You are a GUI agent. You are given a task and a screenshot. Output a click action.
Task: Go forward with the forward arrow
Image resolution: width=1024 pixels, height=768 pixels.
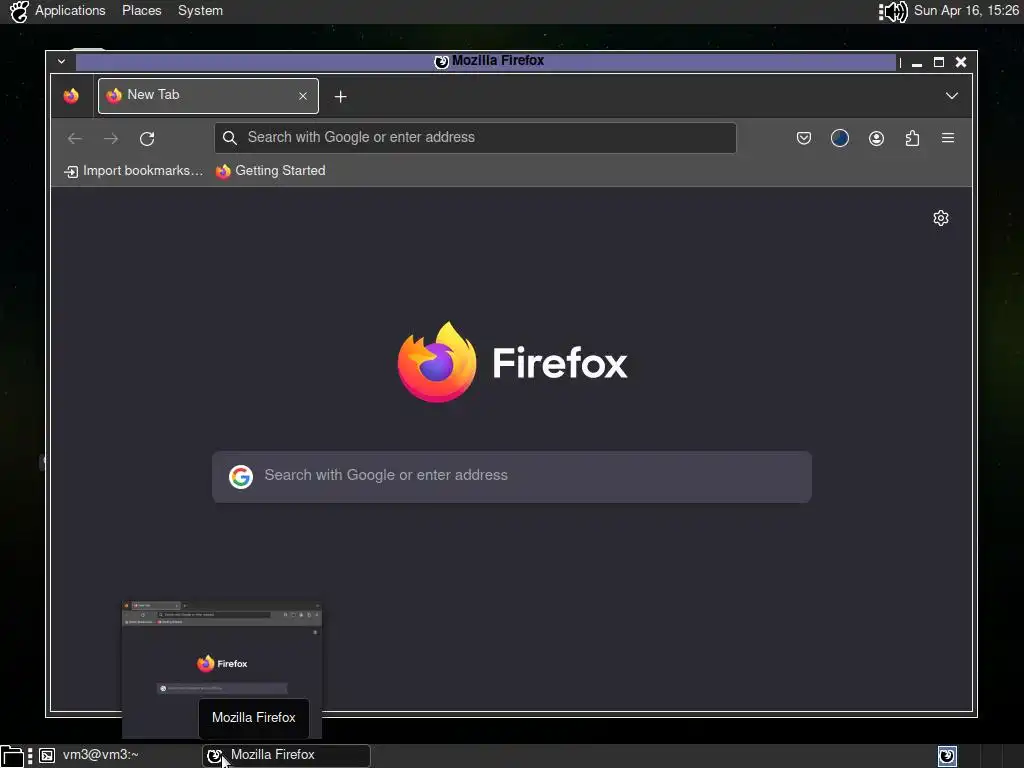111,138
